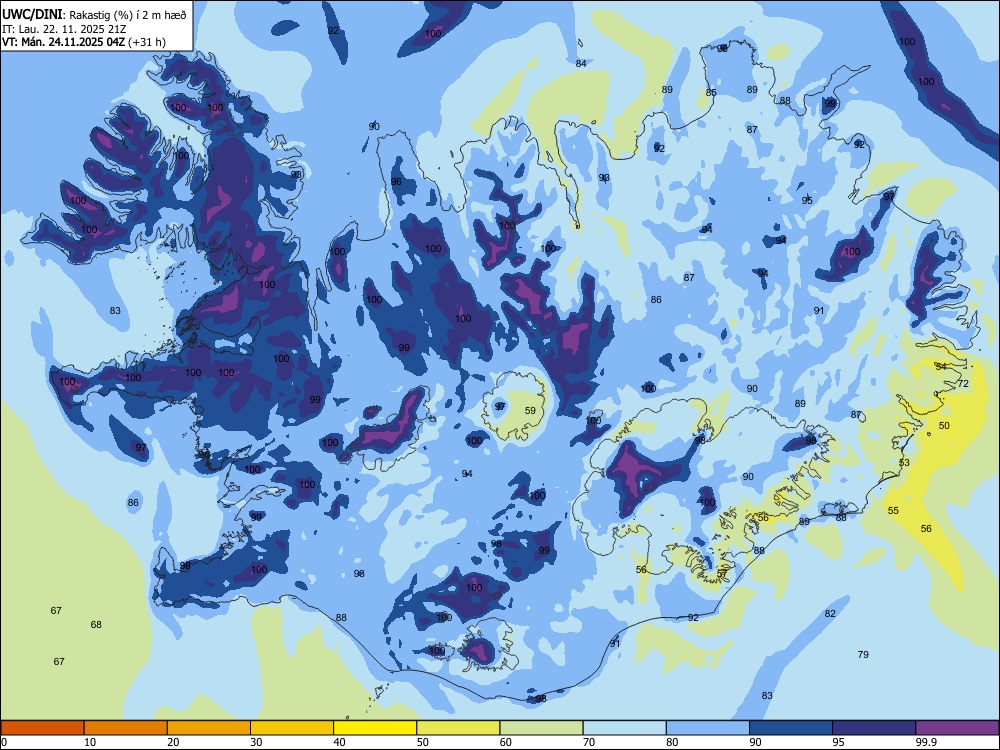
Task: Click the 'UWC/DINI' title text
Action: (32, 15)
